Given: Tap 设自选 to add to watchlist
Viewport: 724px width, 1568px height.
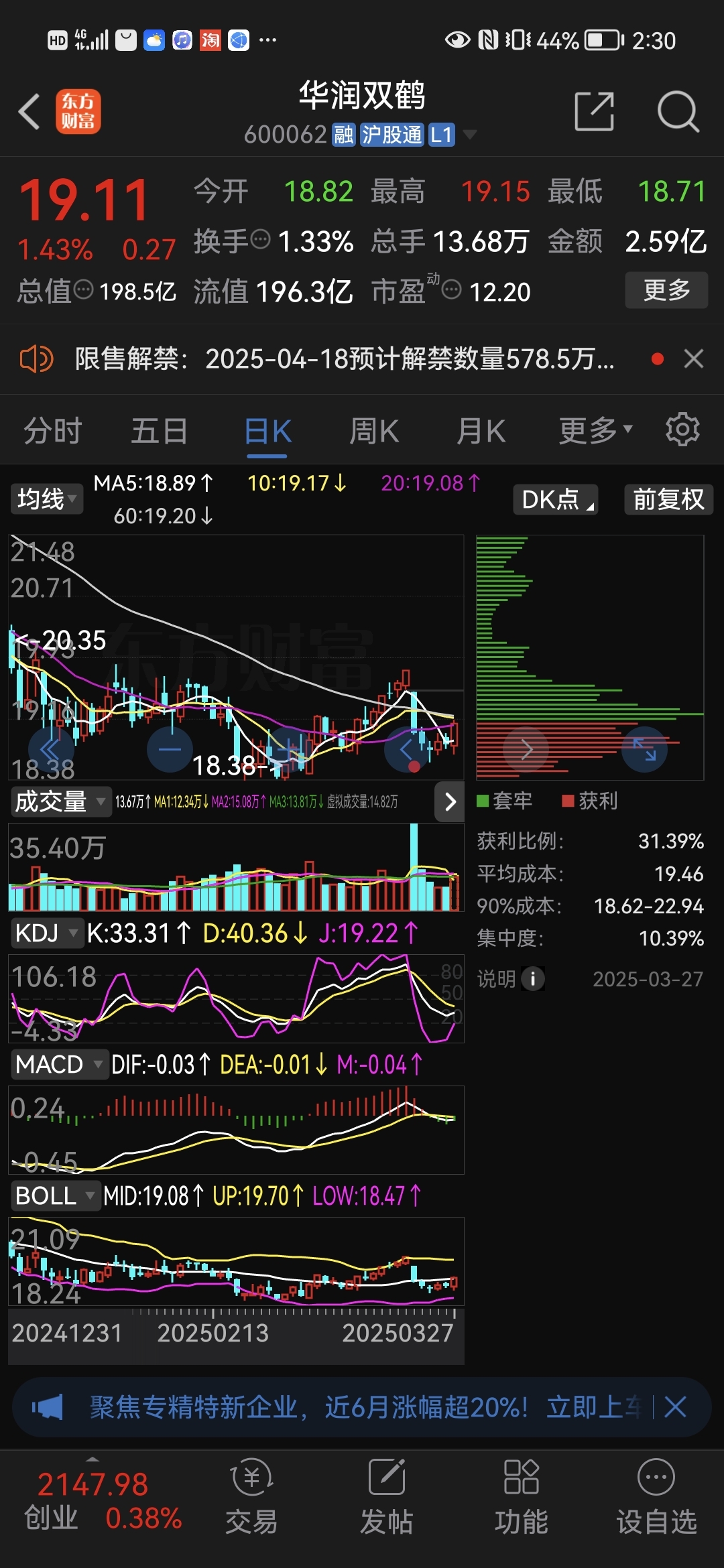Looking at the screenshot, I should point(656,1496).
